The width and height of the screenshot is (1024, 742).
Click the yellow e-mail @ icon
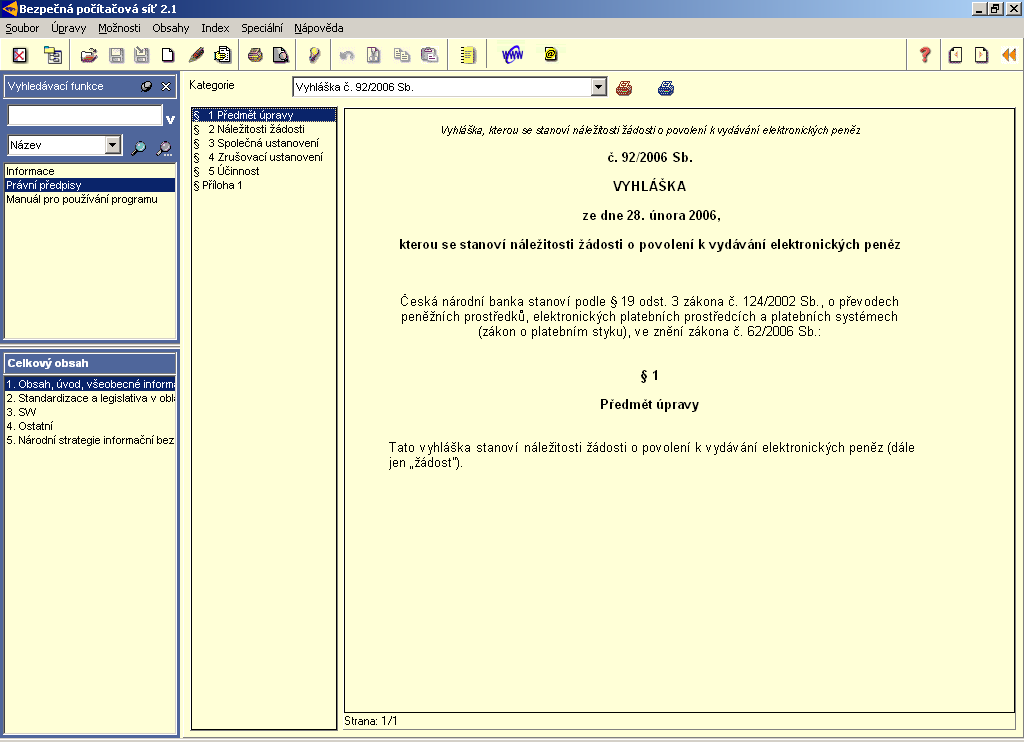[551, 55]
